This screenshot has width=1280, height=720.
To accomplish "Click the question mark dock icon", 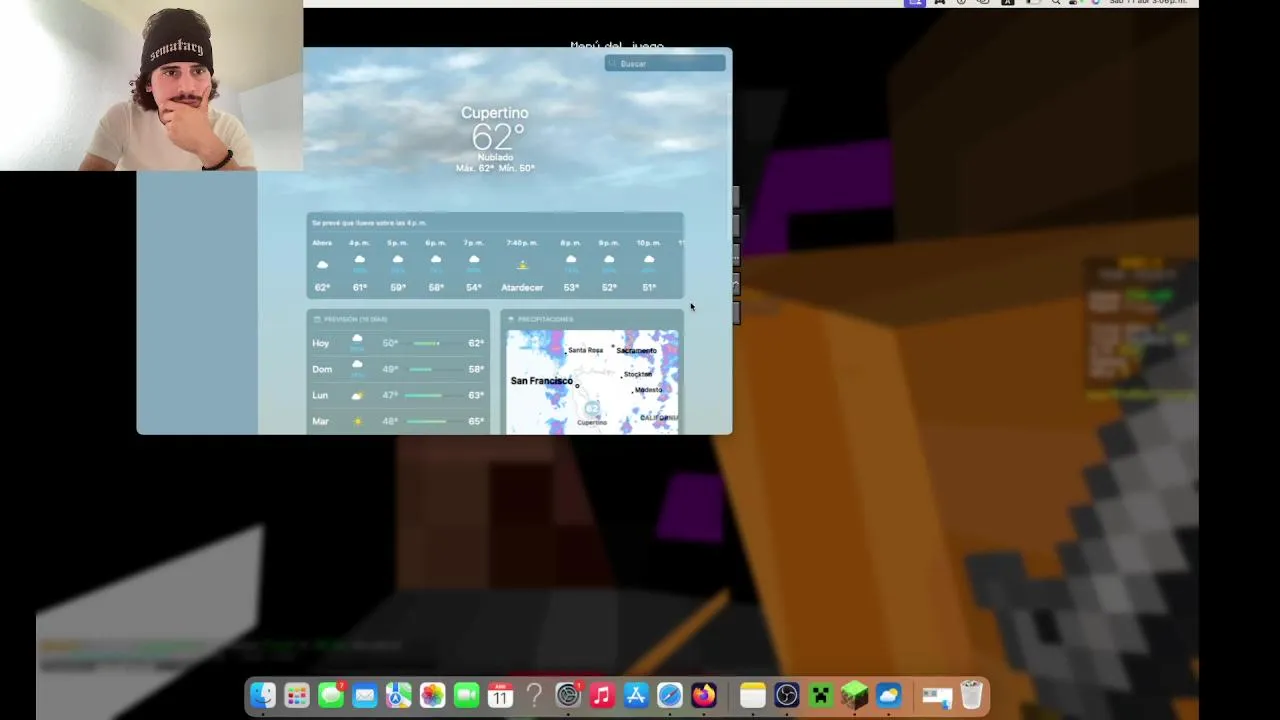I will (x=534, y=695).
